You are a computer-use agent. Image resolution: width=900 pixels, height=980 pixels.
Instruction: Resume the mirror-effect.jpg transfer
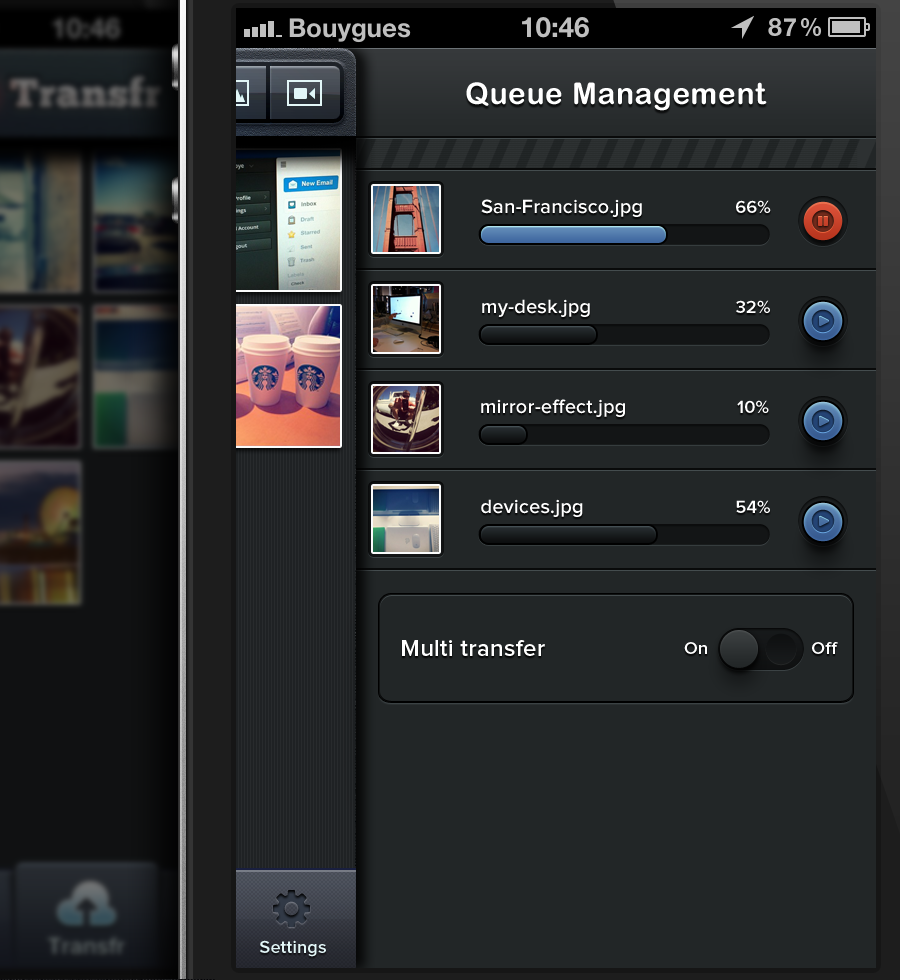pos(822,421)
